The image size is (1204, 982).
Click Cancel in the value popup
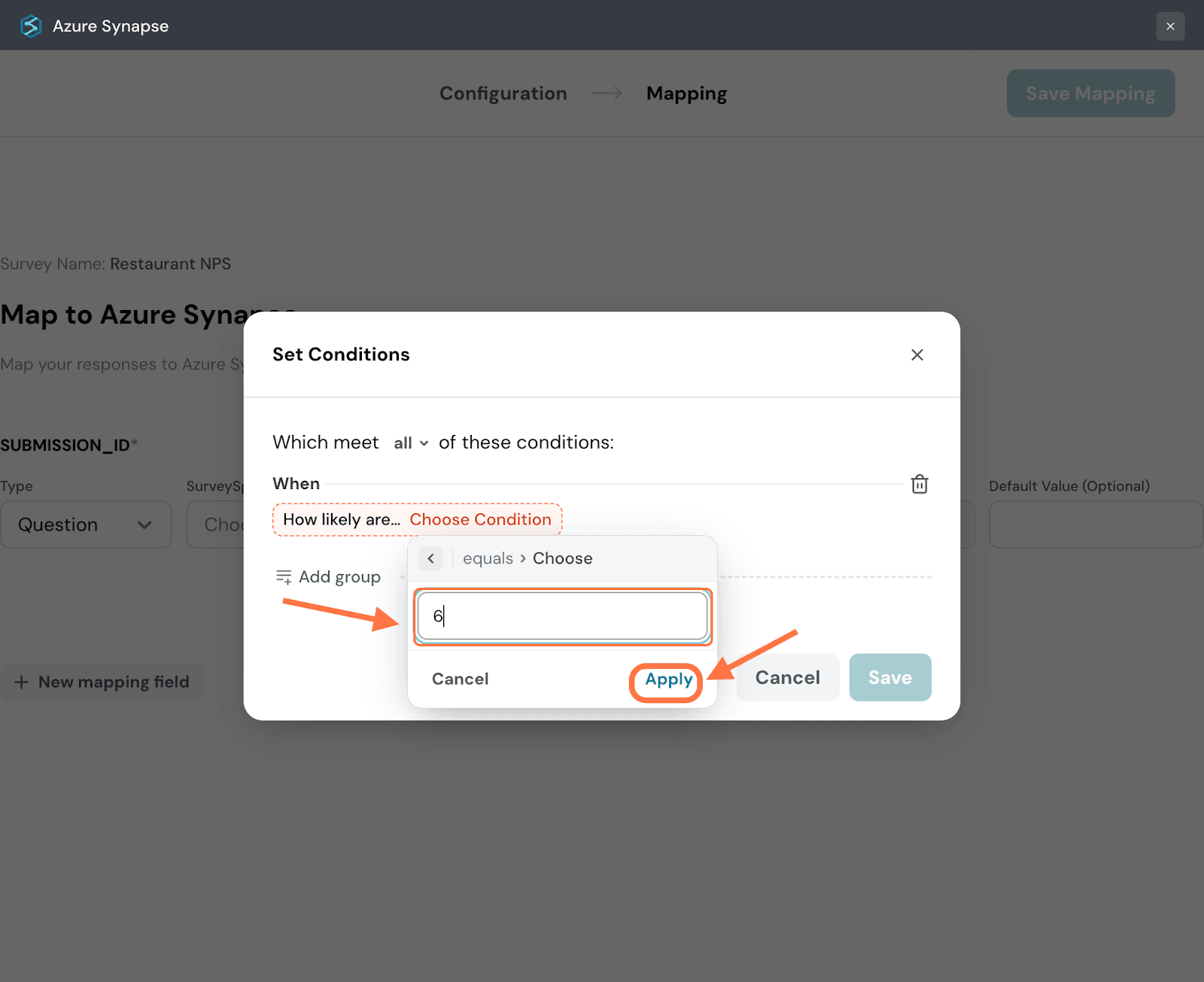point(460,679)
